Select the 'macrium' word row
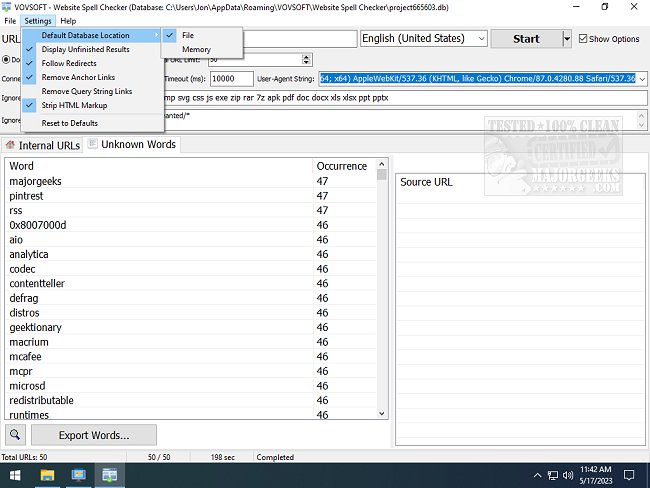 191,342
